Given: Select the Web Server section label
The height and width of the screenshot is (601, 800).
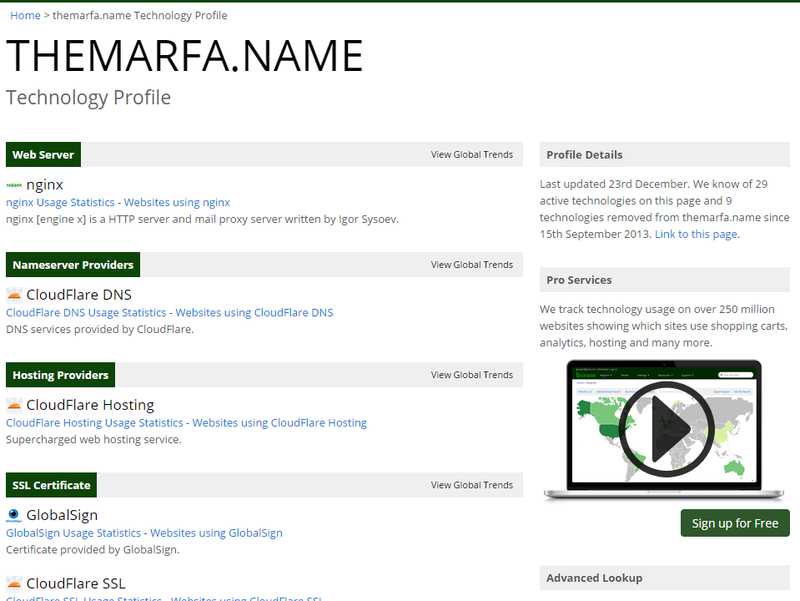Looking at the screenshot, I should coord(43,155).
